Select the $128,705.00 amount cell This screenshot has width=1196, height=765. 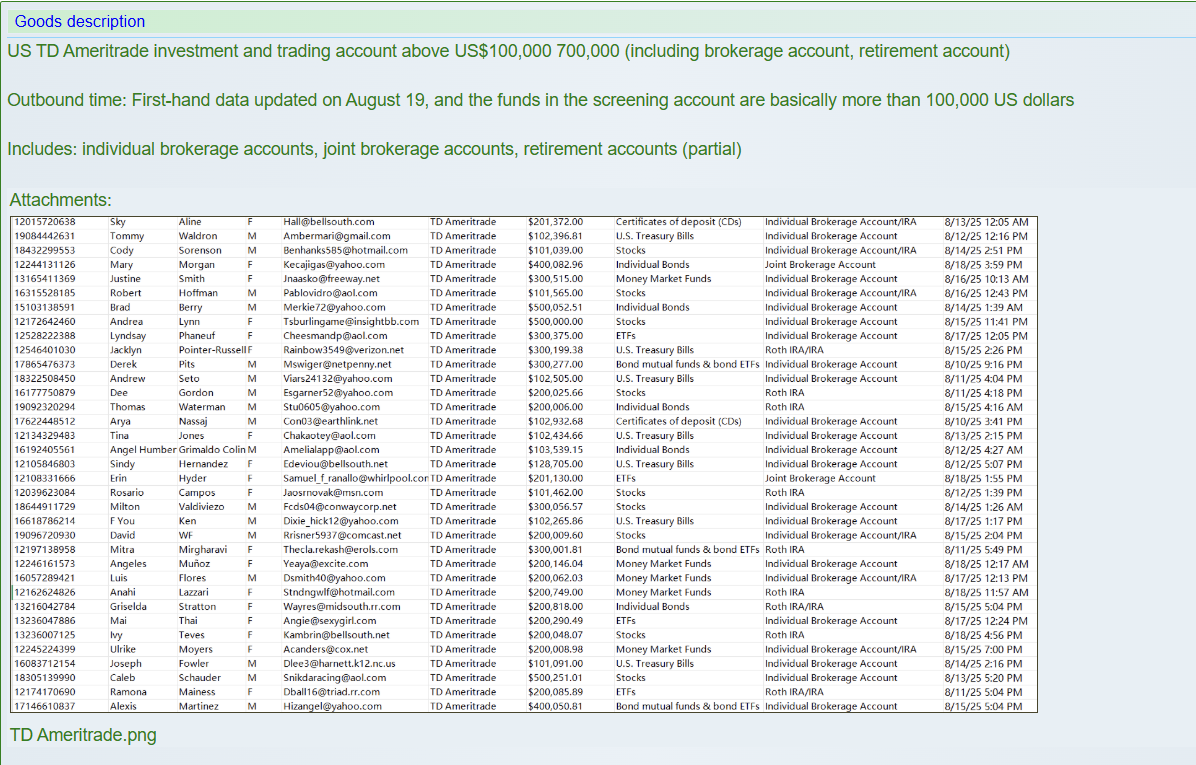pyautogui.click(x=555, y=464)
